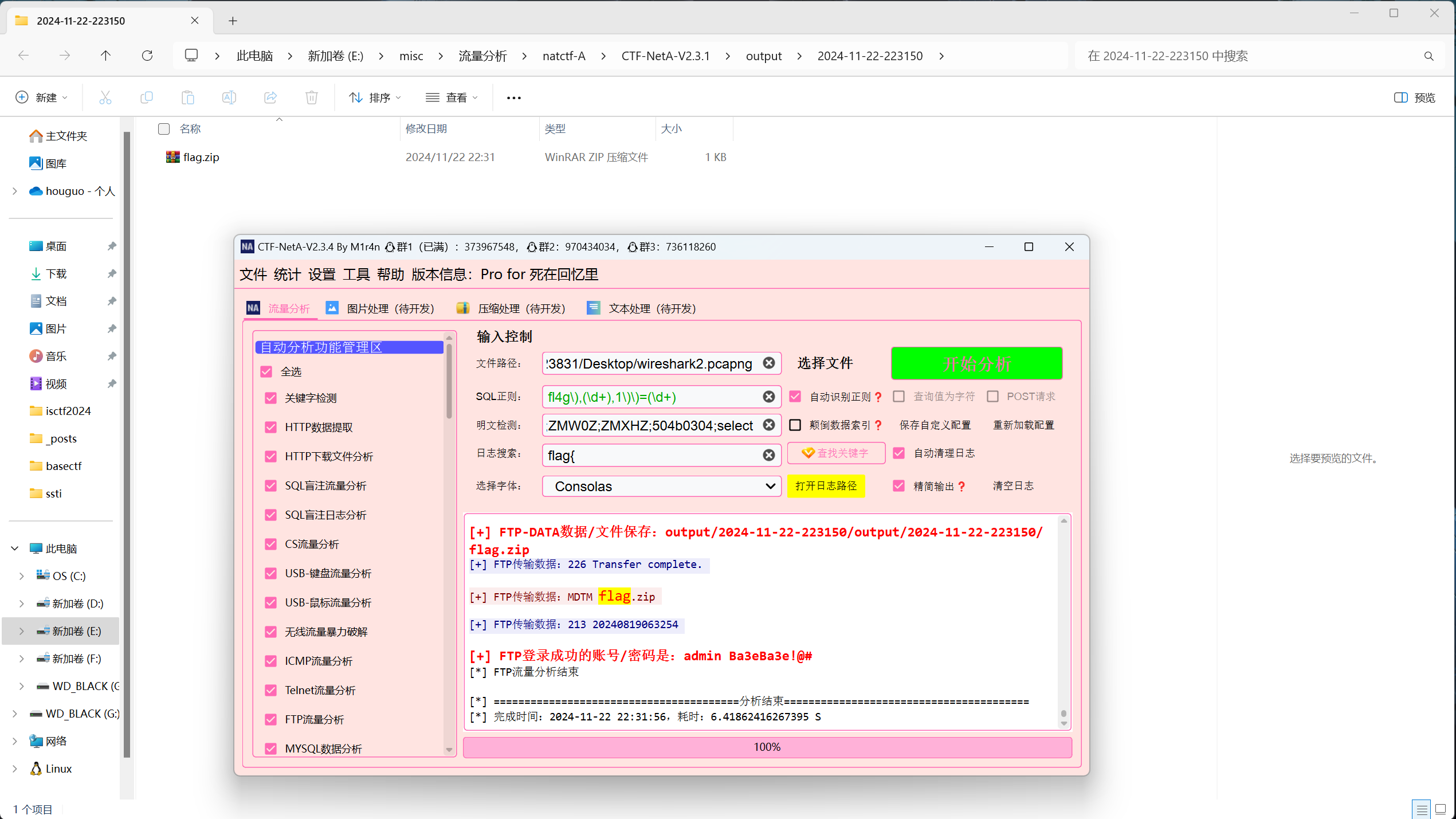Expand houguo - 个人 OneDrive node

pos(15,191)
